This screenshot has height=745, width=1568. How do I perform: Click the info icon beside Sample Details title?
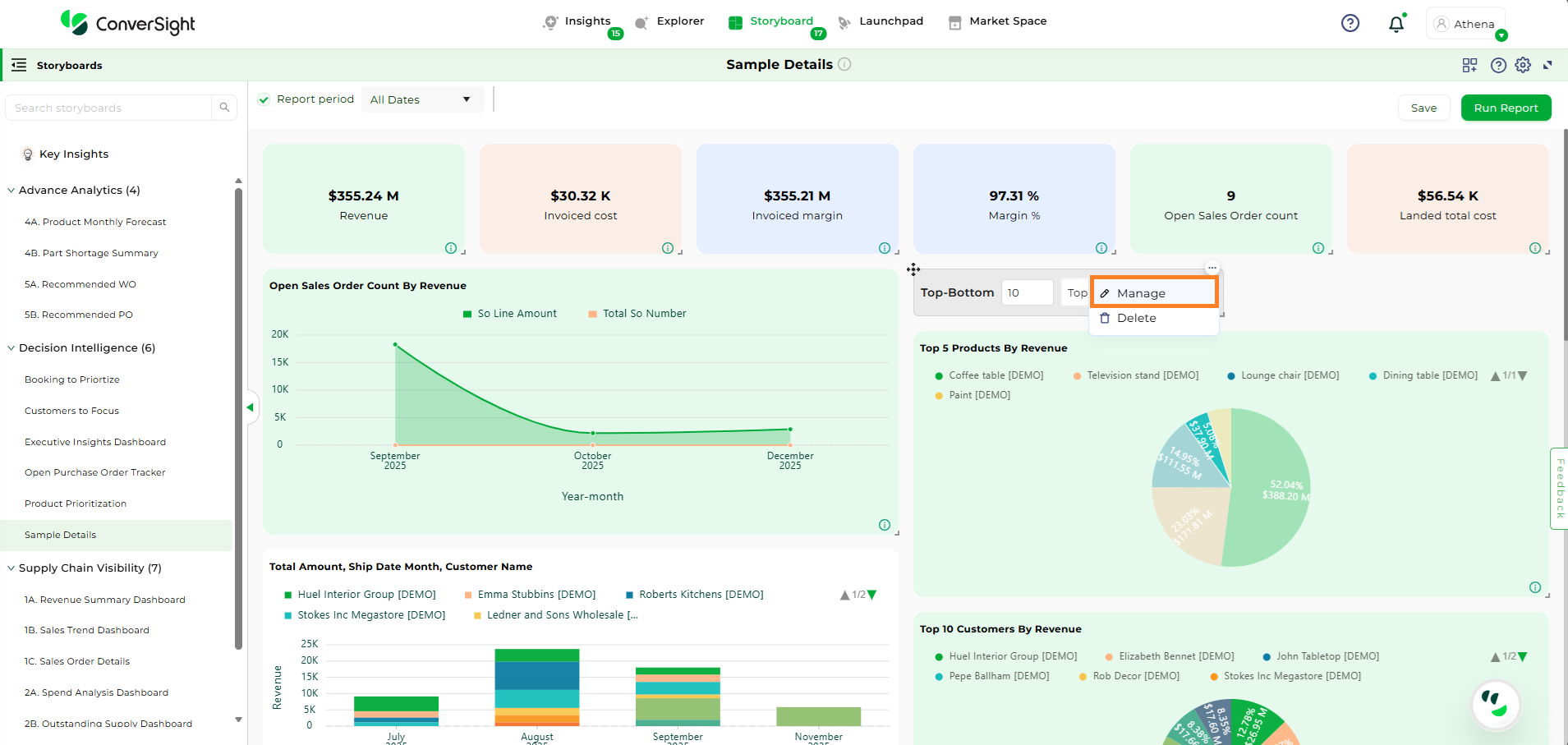click(x=844, y=64)
